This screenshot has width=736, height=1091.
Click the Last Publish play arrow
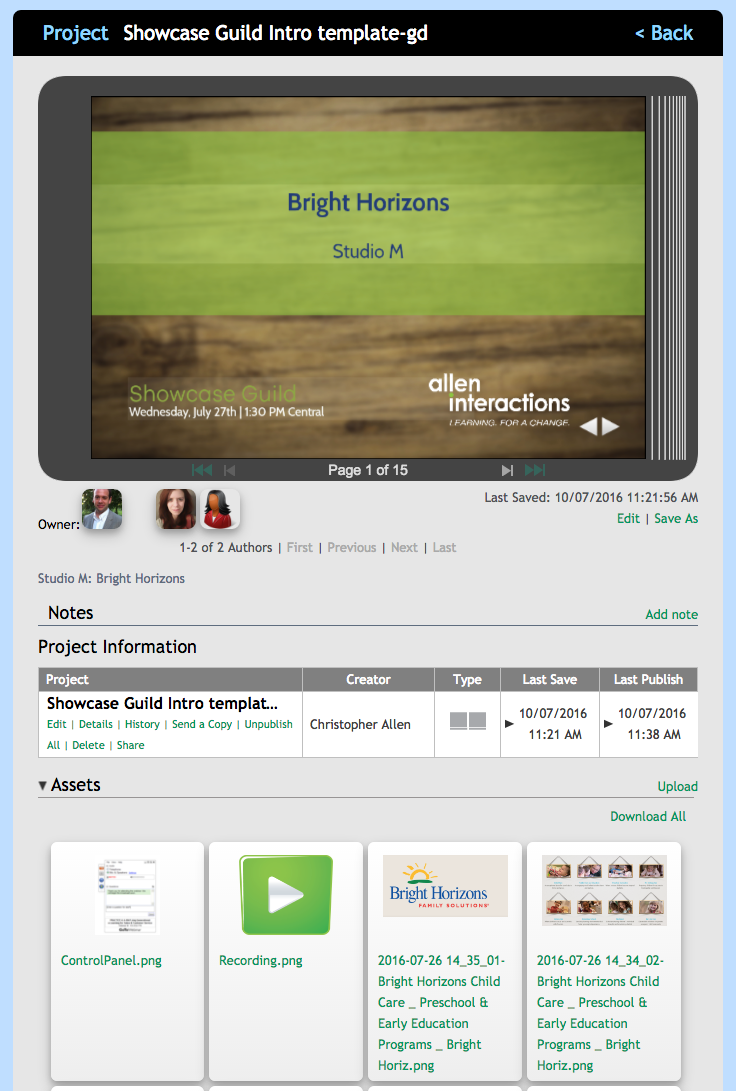coord(608,724)
